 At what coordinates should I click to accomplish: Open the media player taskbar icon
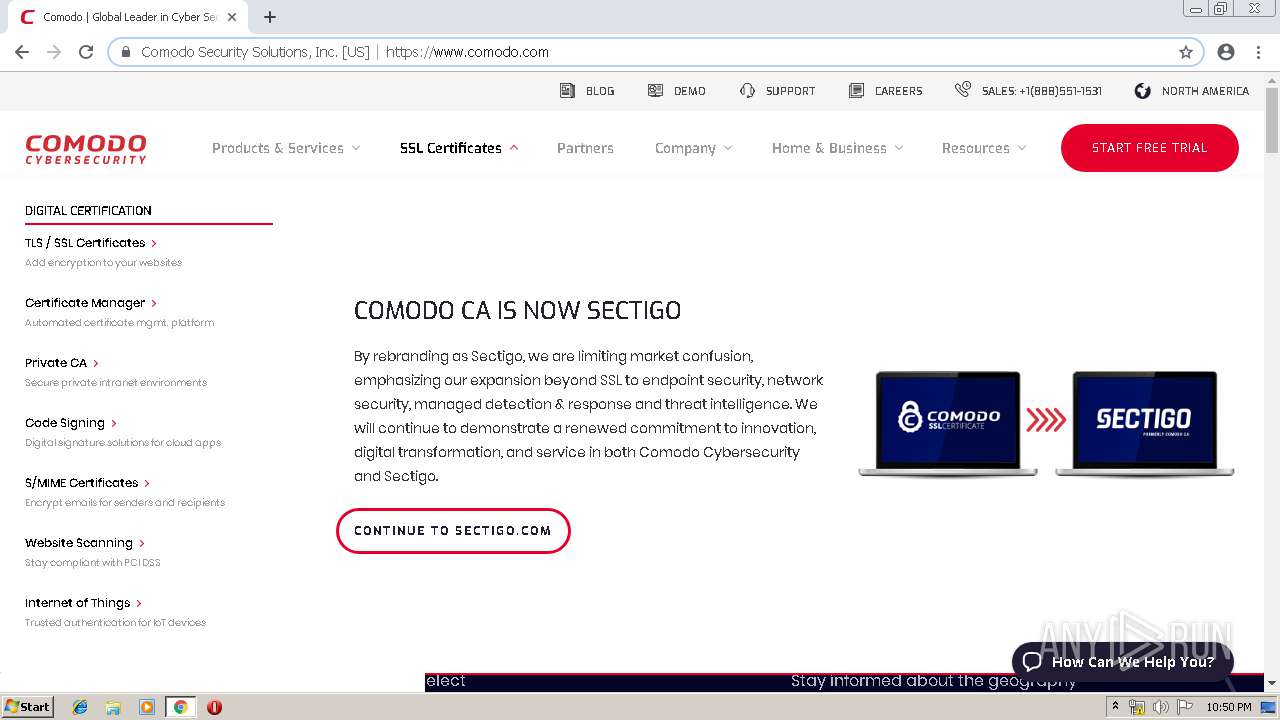point(147,707)
